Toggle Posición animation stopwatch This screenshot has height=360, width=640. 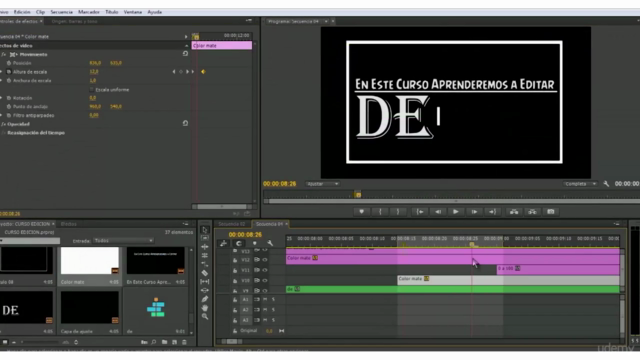(x=9, y=63)
